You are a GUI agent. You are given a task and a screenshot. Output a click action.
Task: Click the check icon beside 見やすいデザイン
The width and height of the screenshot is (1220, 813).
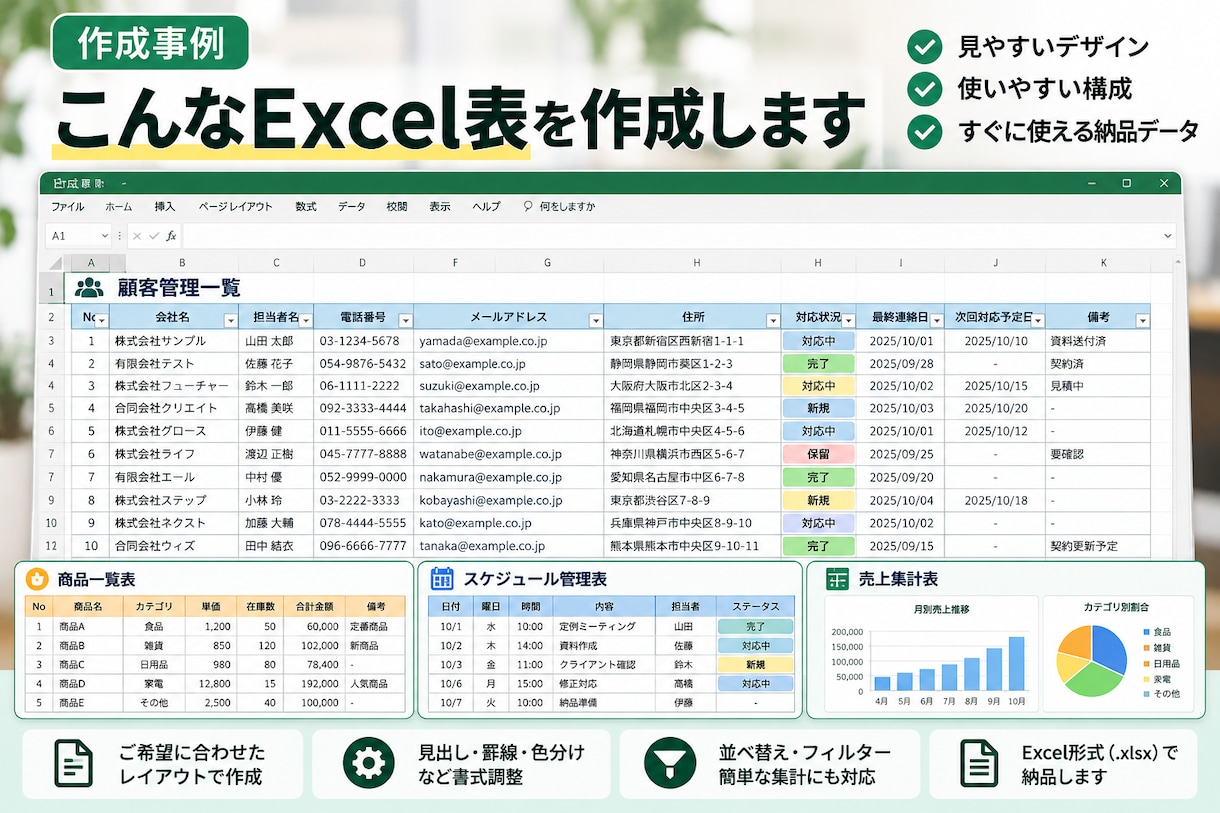coord(924,47)
